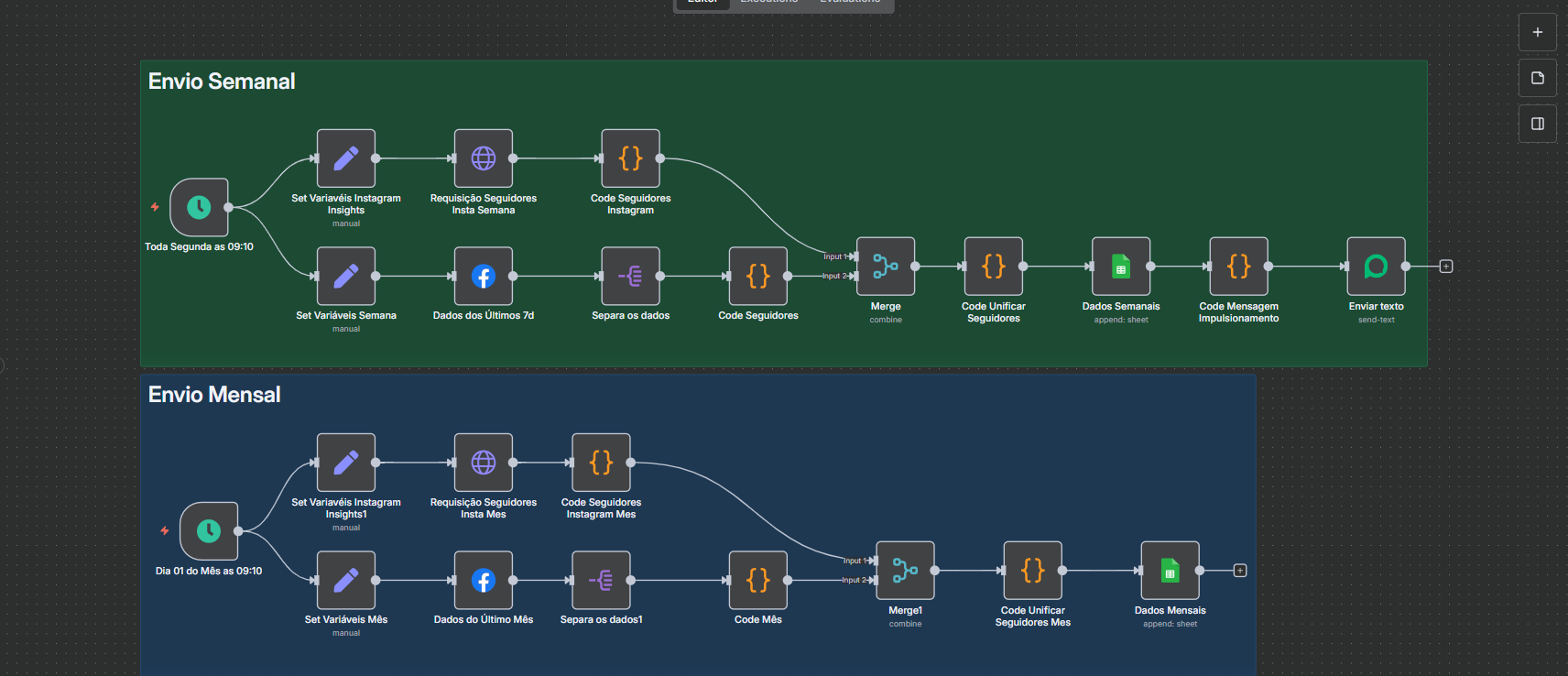
Task: Select Dia 01 do Mês schedule trigger
Action: click(209, 531)
